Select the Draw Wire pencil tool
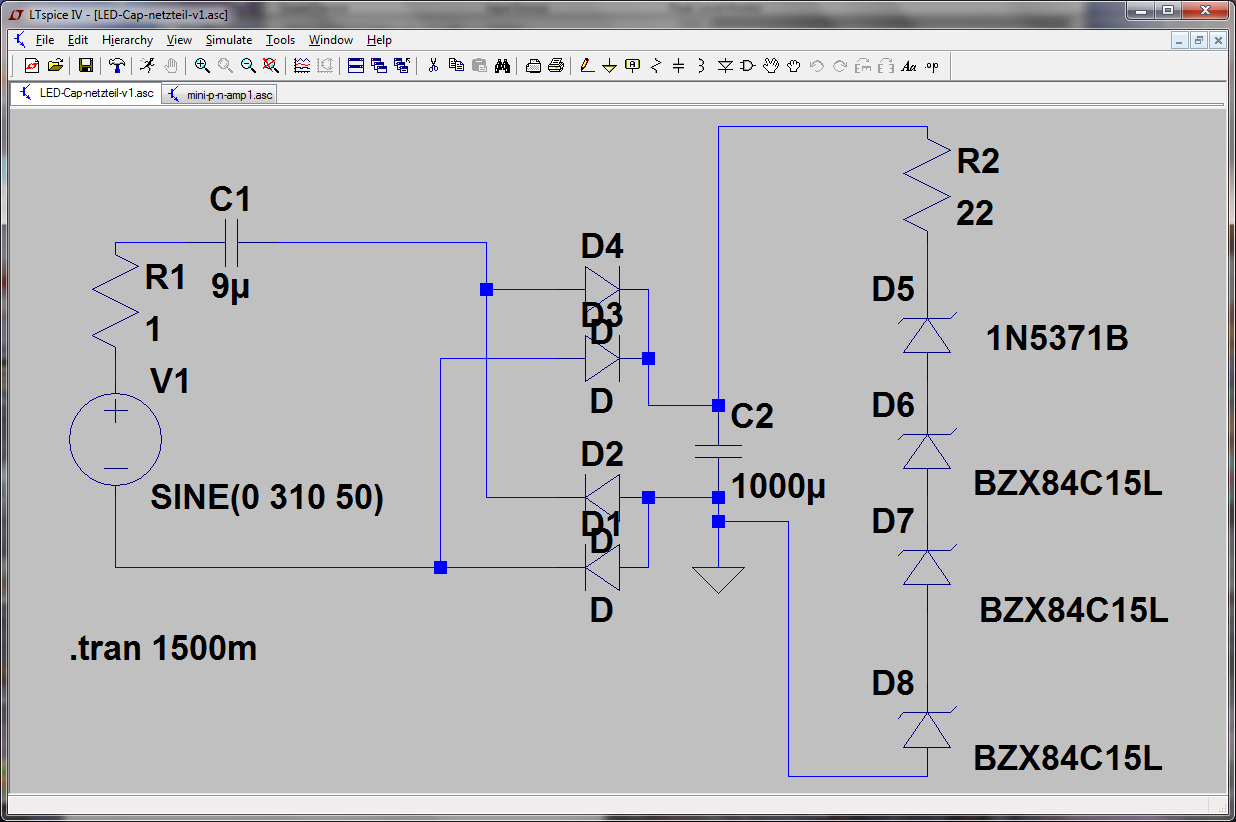Image resolution: width=1236 pixels, height=822 pixels. (x=586, y=66)
